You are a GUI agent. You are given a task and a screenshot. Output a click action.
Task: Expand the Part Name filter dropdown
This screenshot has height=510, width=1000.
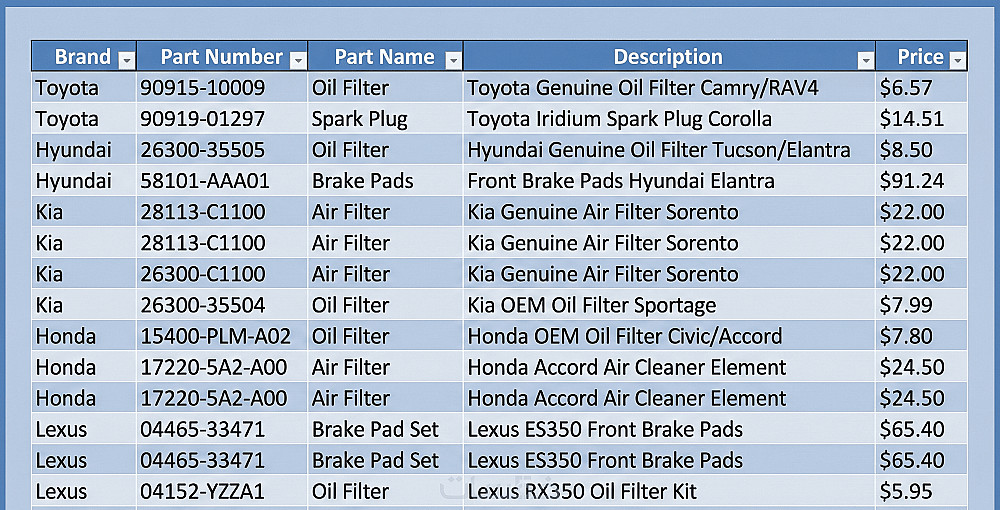click(453, 61)
